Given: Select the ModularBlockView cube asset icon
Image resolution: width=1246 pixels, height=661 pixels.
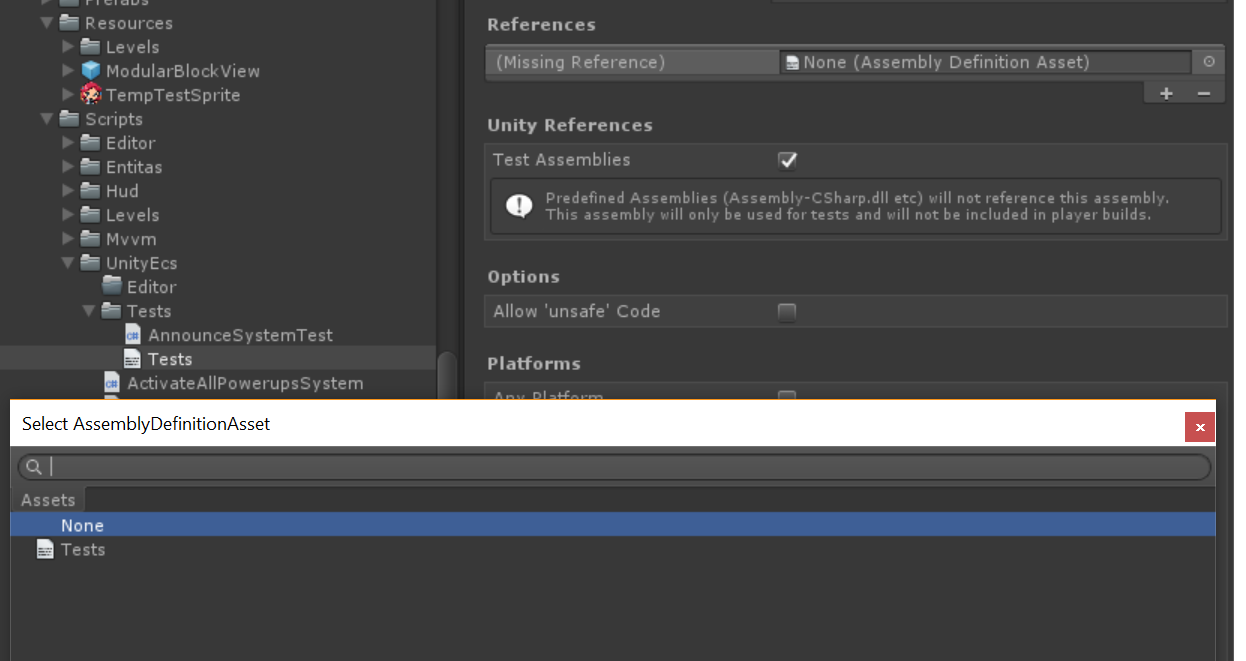Looking at the screenshot, I should (x=91, y=70).
